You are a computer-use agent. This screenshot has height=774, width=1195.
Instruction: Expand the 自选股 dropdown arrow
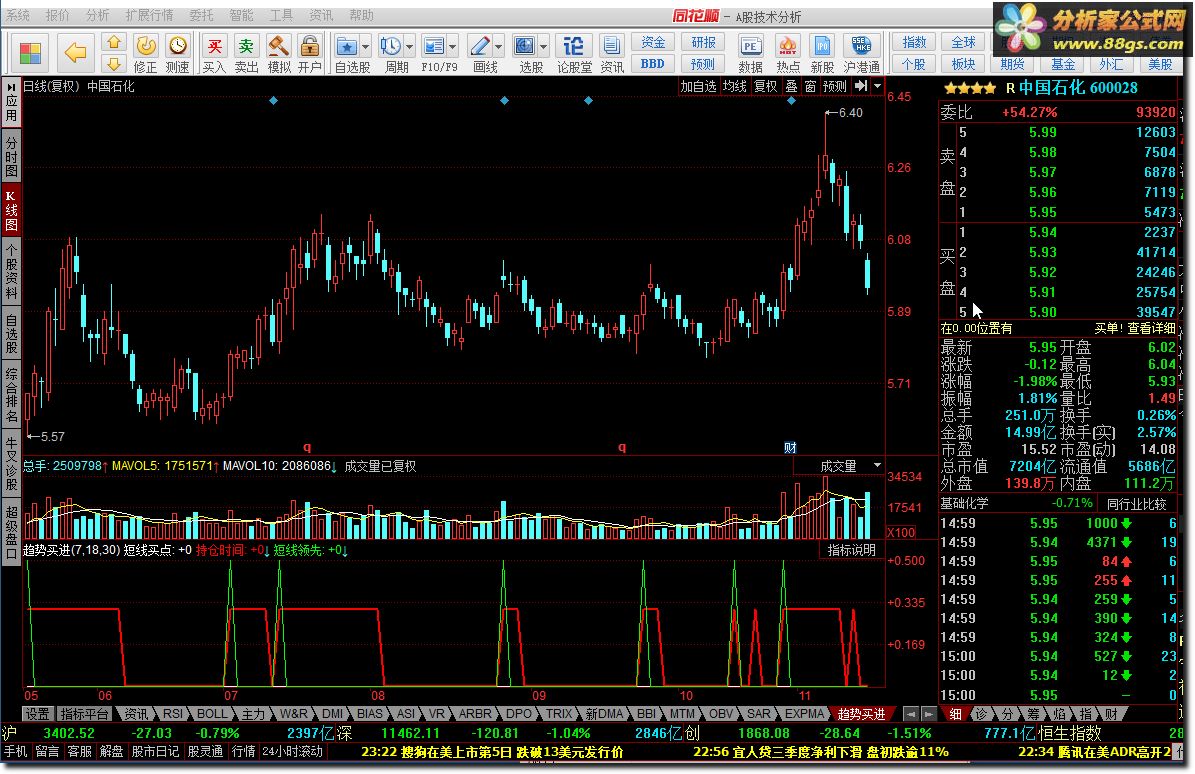pyautogui.click(x=366, y=46)
